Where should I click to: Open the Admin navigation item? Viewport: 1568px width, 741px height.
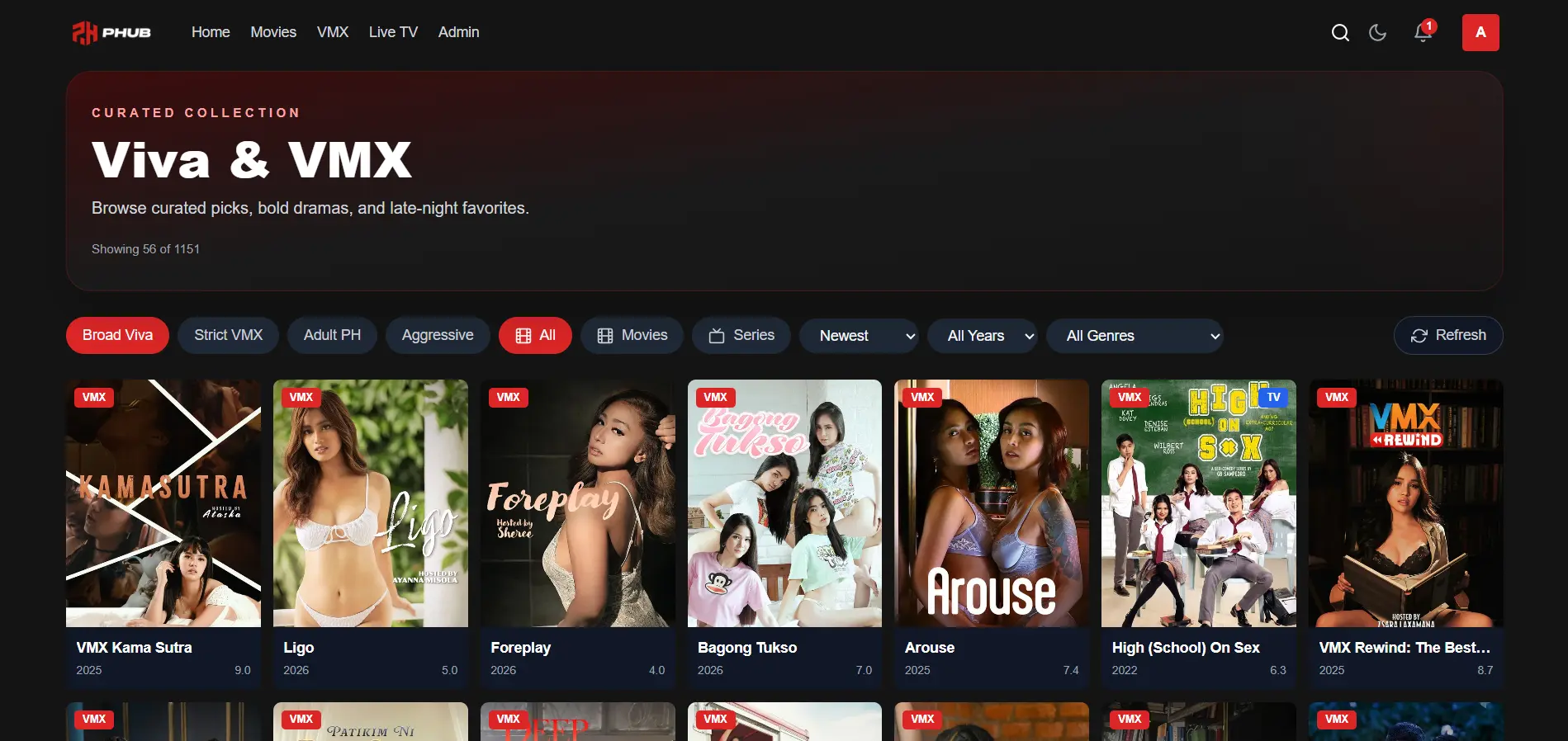(x=458, y=32)
